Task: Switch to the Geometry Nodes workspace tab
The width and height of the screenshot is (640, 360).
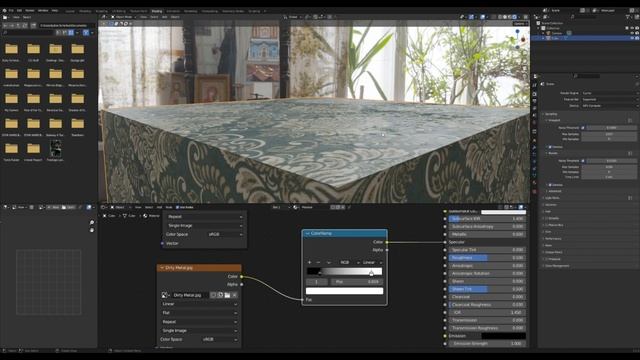Action: coord(233,11)
